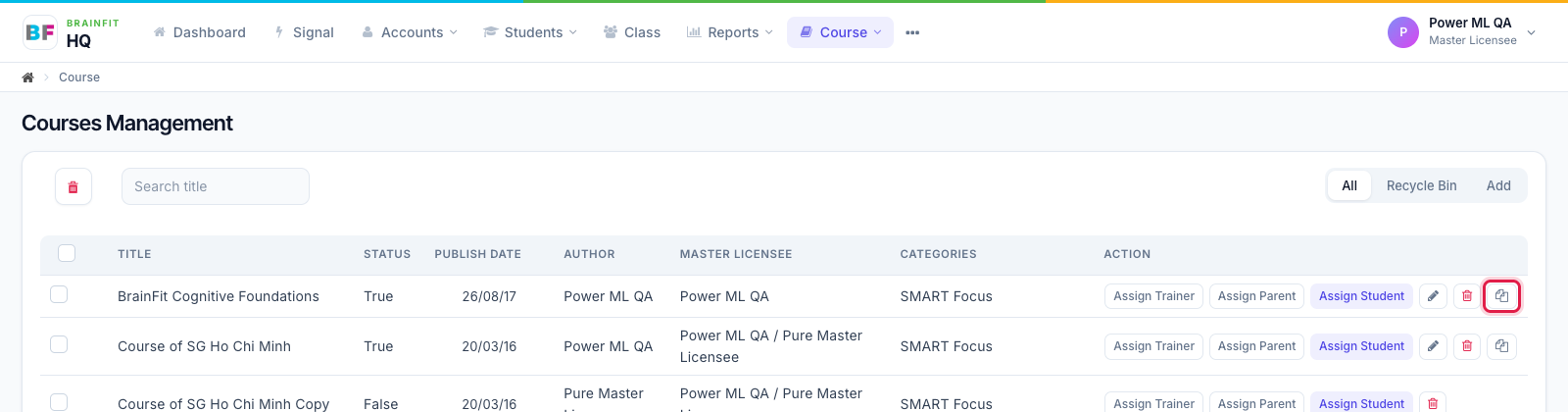The width and height of the screenshot is (1568, 412).
Task: Open the more options ellipsis menu
Action: pos(912,32)
